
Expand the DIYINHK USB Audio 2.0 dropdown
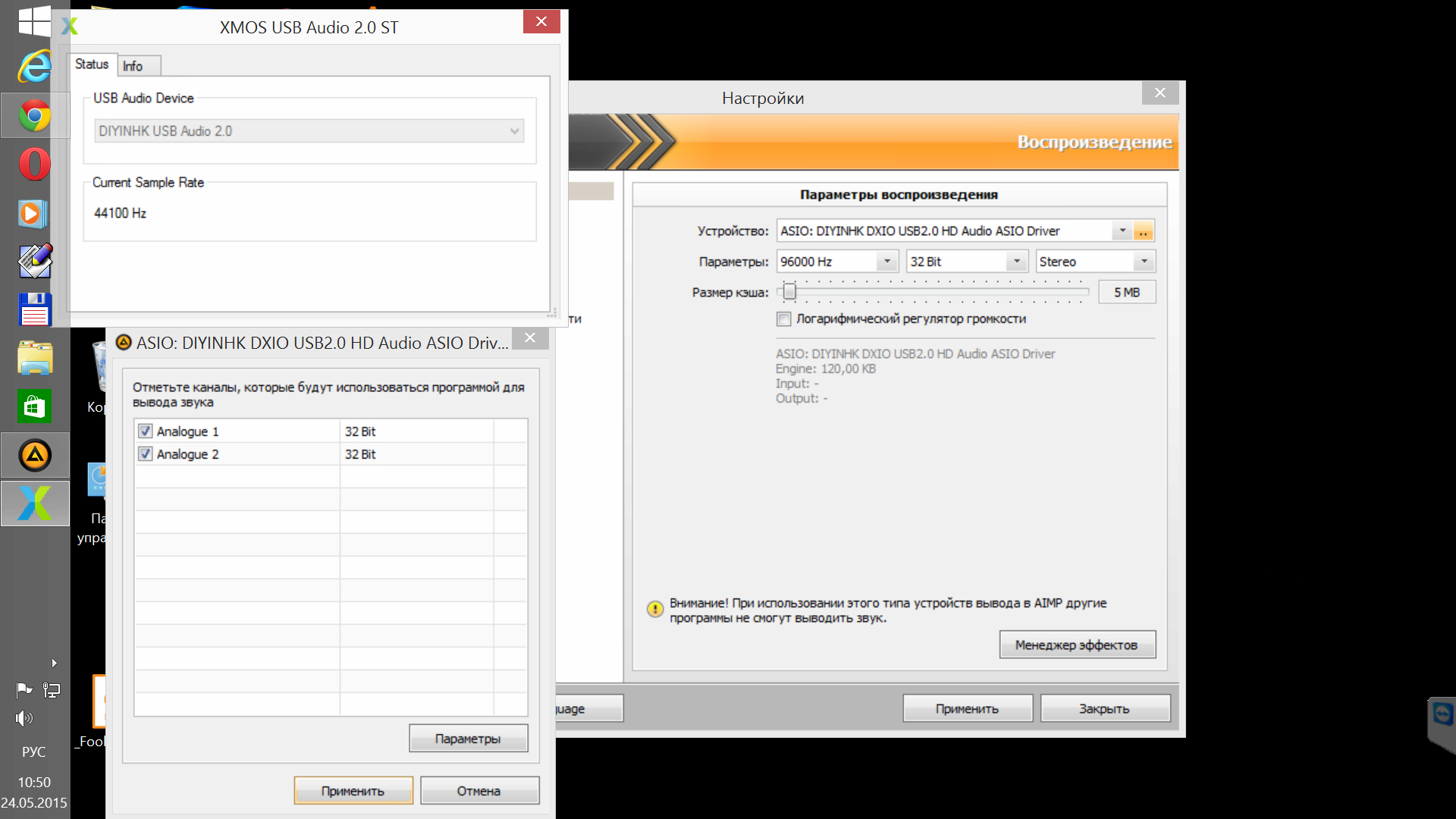coord(309,130)
